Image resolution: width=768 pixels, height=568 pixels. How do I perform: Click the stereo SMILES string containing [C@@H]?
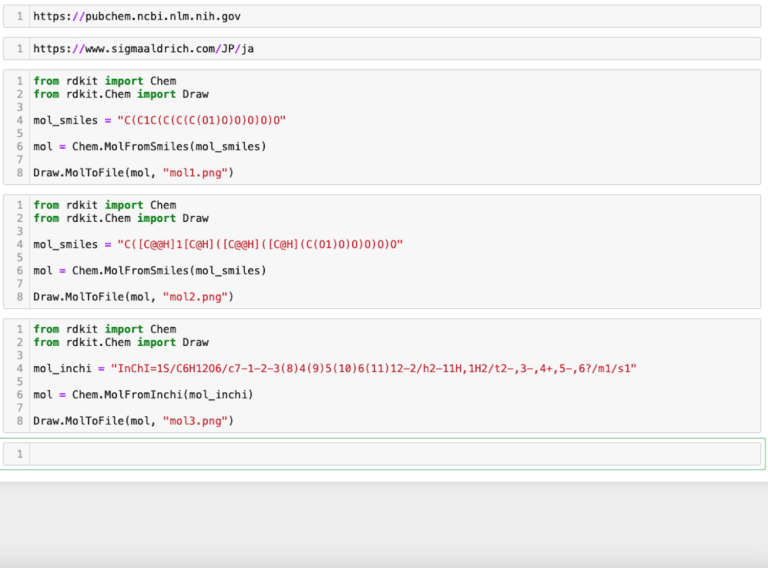260,244
